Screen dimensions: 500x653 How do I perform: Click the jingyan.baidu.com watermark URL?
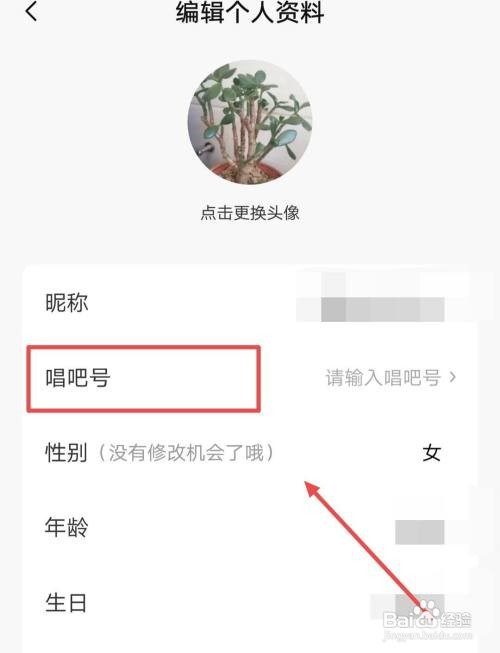(x=428, y=636)
